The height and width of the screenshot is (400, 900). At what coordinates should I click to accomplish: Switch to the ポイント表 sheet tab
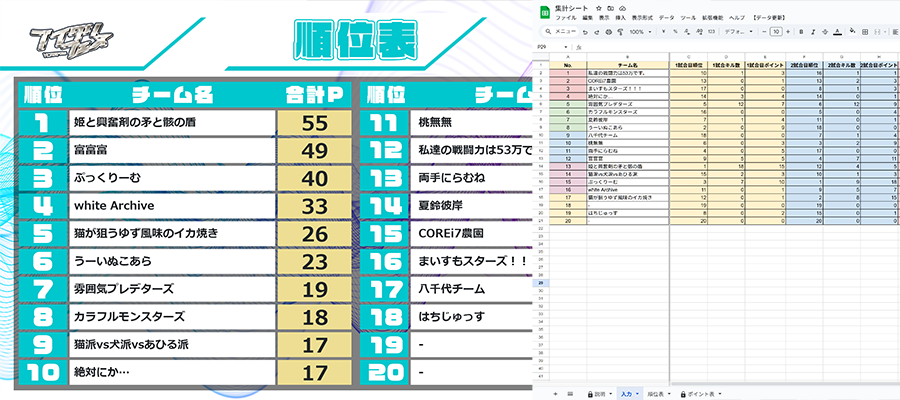[x=698, y=394]
